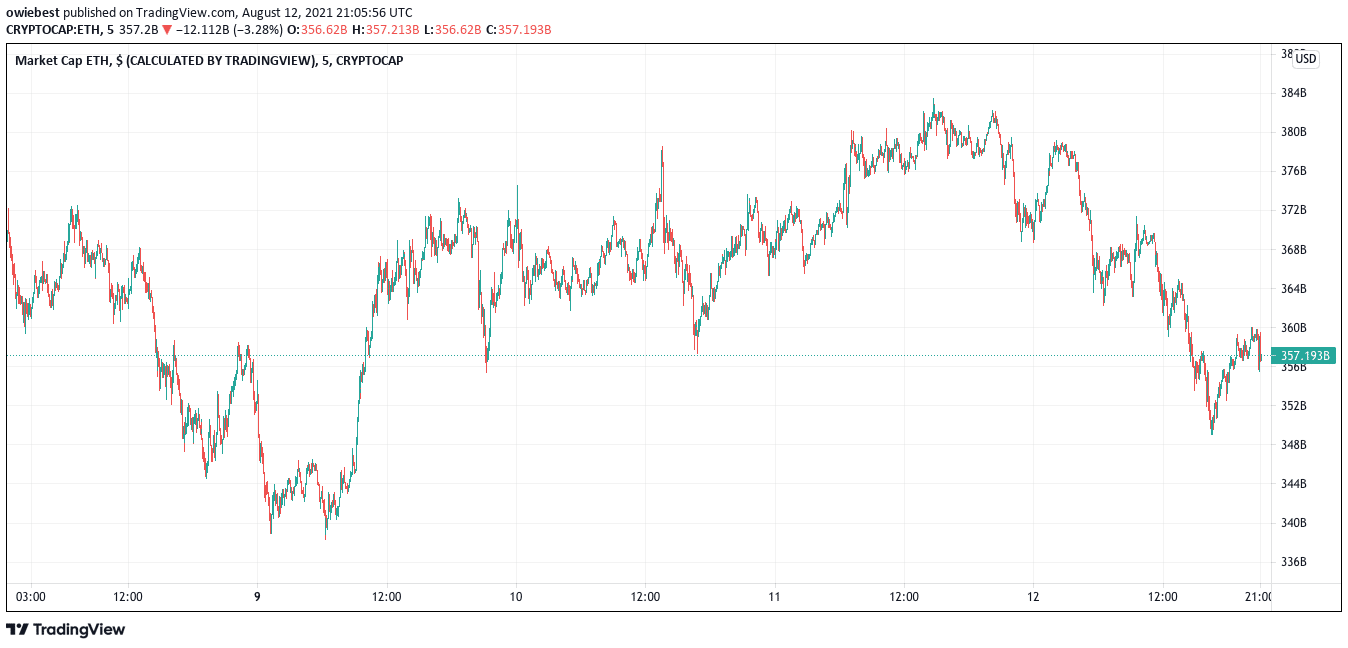Click the 03:00 time axis label
1348x648 pixels.
(x=31, y=598)
